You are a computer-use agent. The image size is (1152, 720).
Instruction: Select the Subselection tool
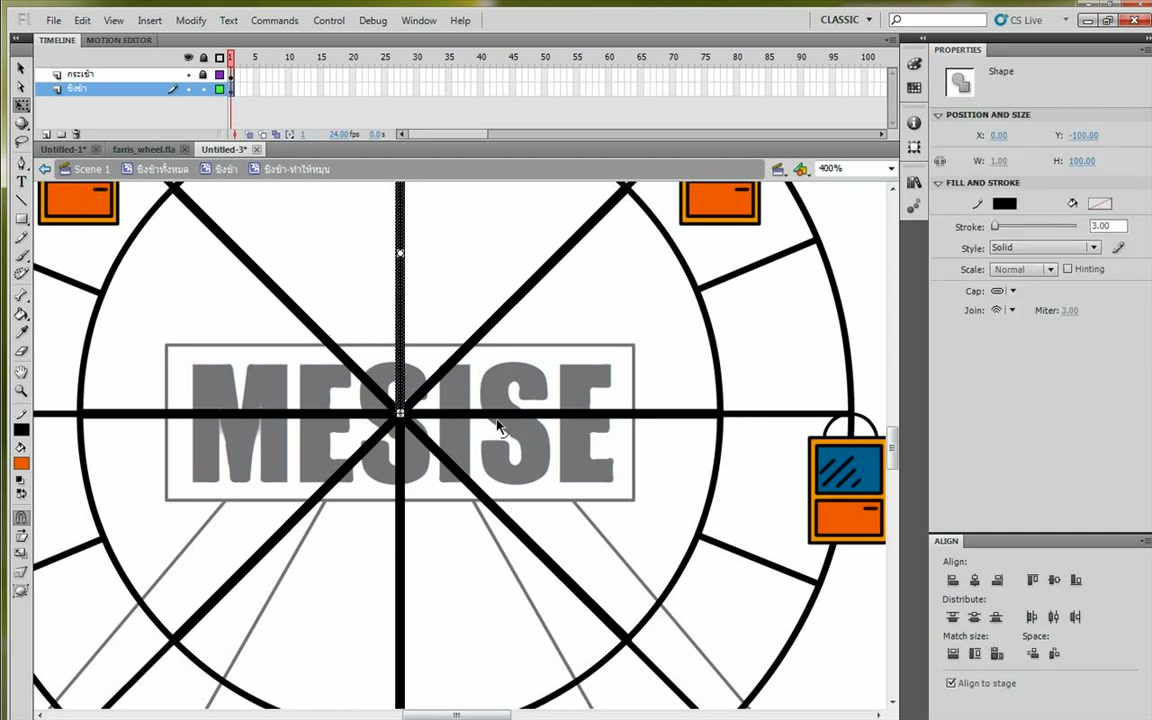(x=21, y=87)
